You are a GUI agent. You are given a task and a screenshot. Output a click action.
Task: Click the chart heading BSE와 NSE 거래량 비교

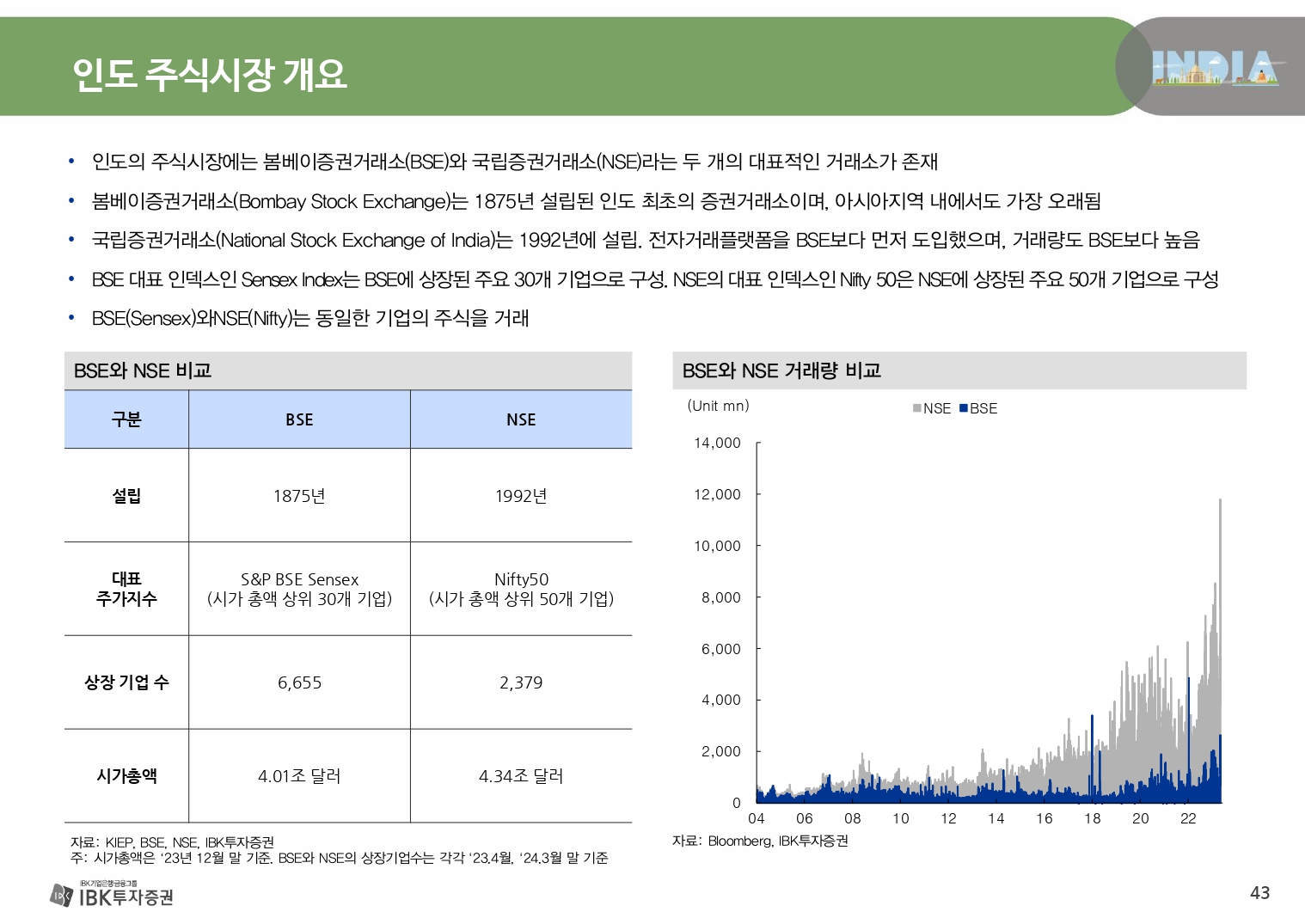(781, 370)
